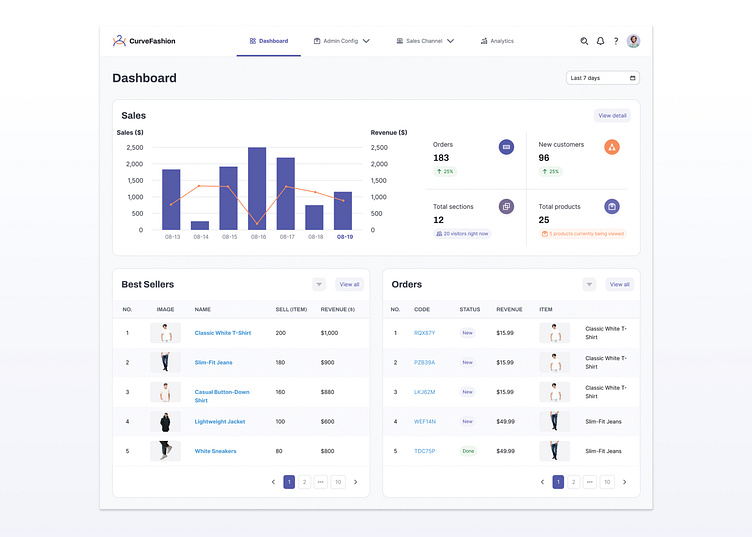The width and height of the screenshot is (752, 537).
Task: Click the CurveFashion logo
Action: coord(144,41)
